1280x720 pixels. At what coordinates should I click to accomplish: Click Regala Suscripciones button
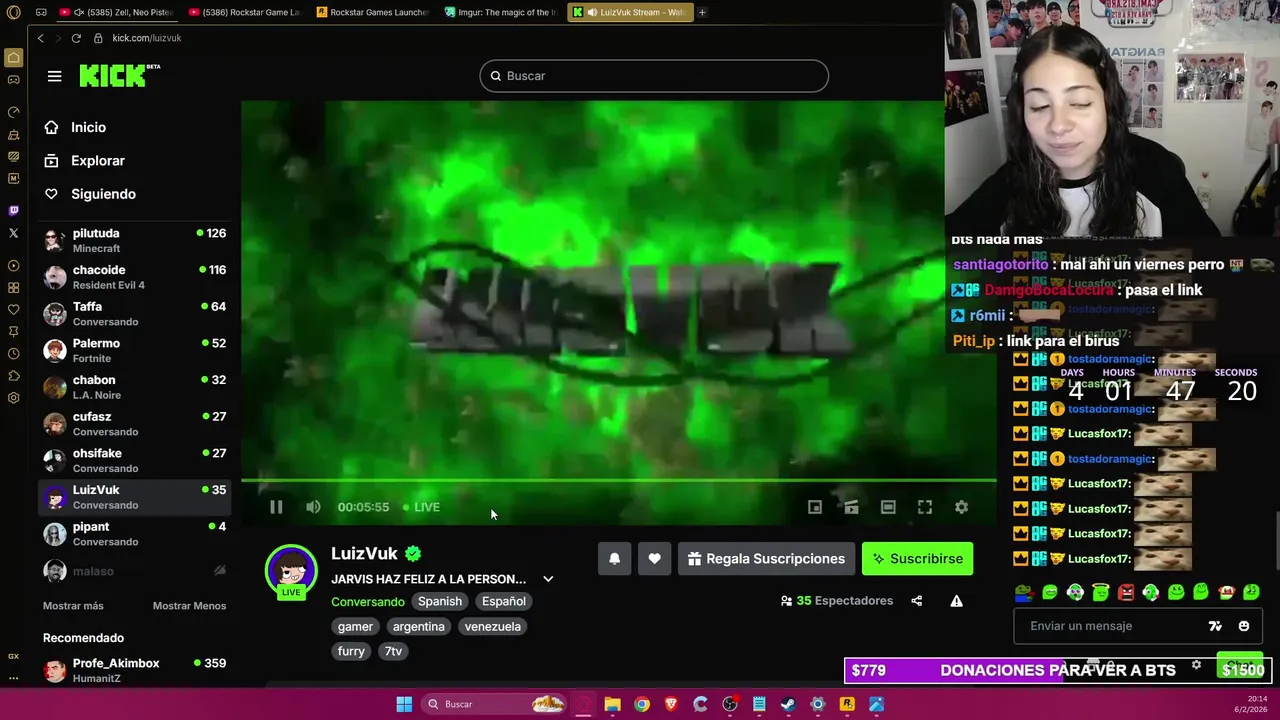point(765,559)
